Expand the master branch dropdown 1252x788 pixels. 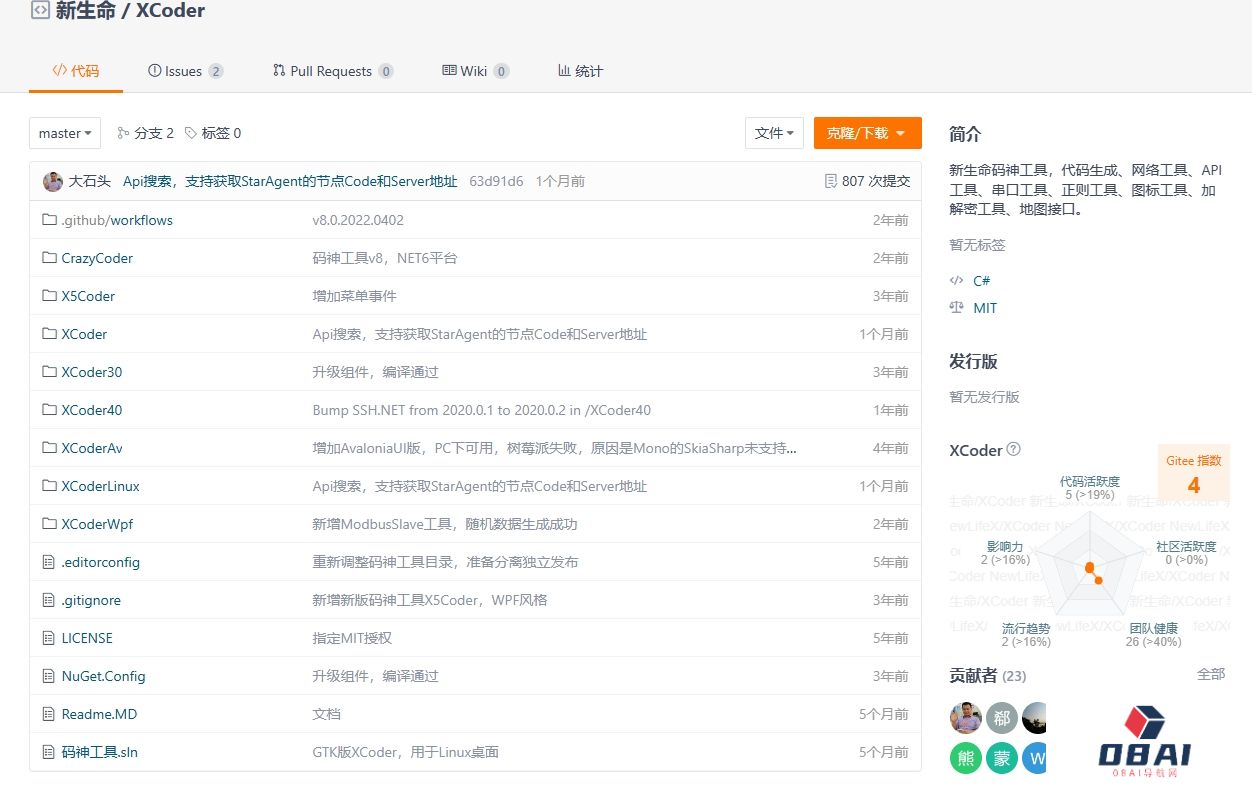tap(65, 133)
